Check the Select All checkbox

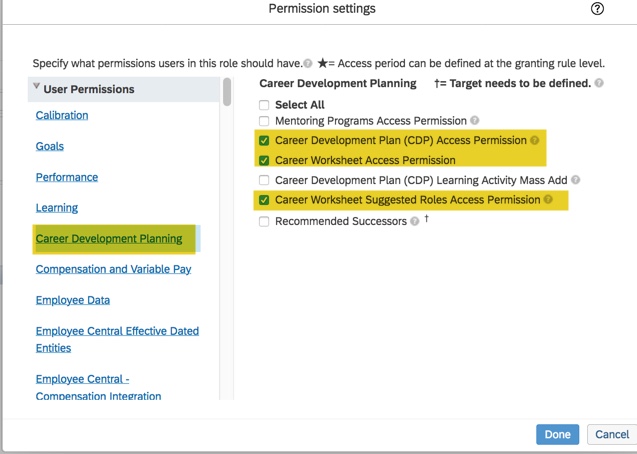click(264, 105)
